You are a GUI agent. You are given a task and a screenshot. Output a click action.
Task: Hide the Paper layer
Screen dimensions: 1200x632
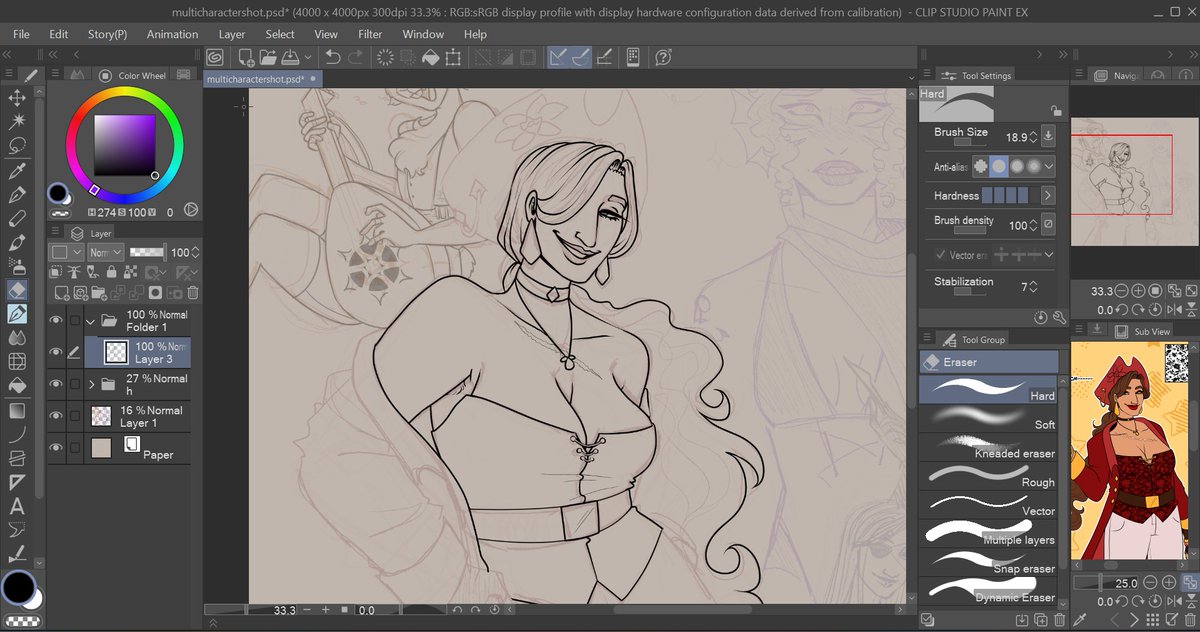56,448
